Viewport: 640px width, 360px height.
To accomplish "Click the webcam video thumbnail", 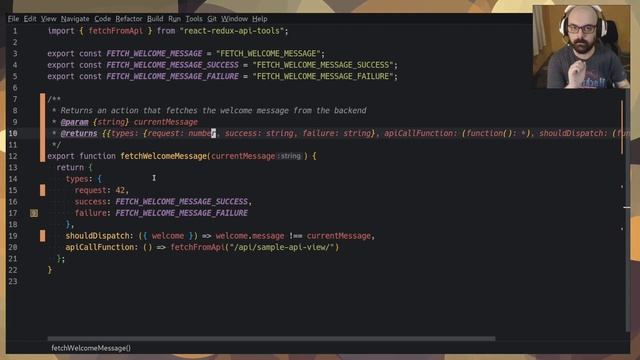I will click(x=581, y=47).
